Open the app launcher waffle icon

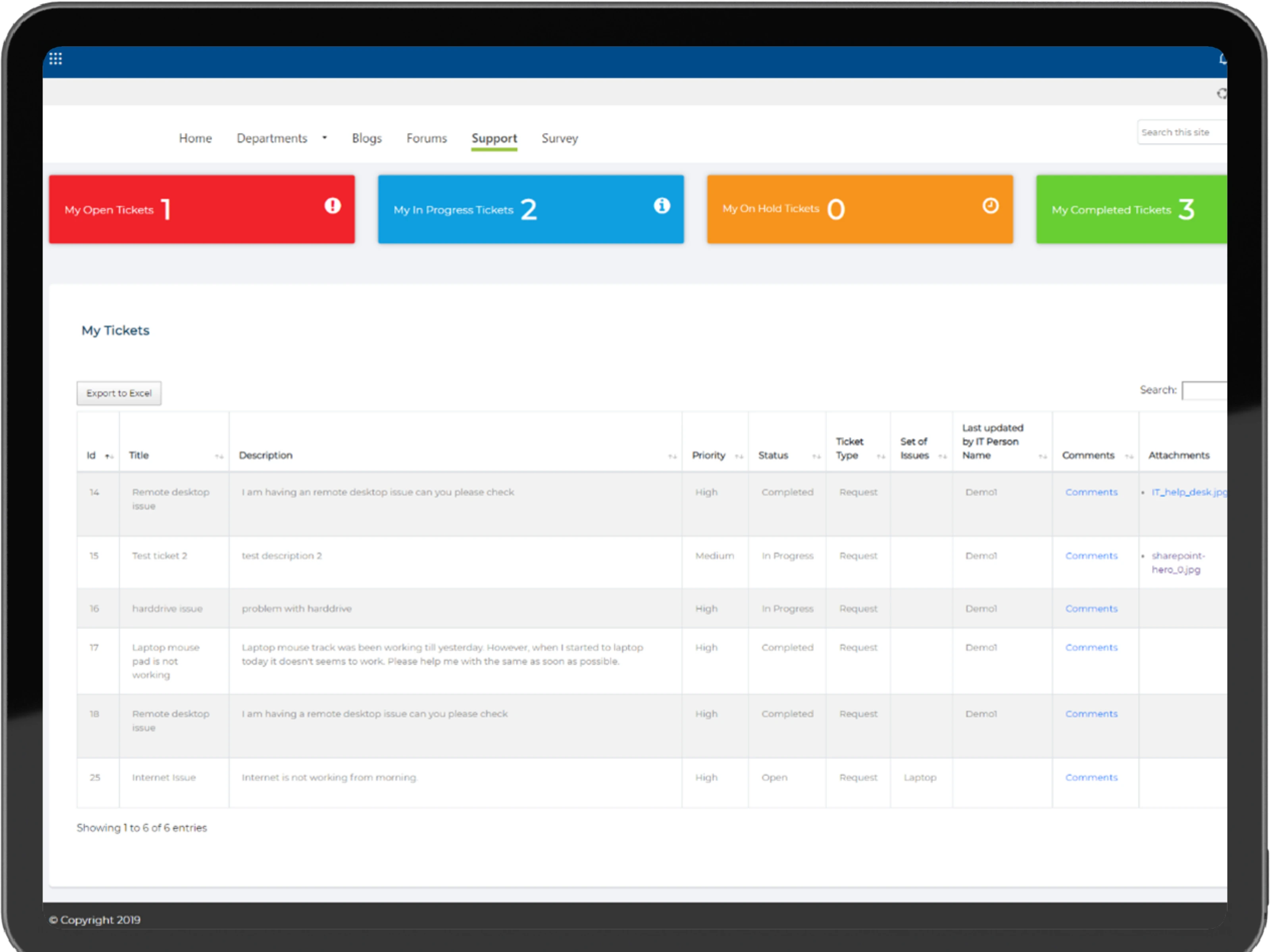pos(56,59)
